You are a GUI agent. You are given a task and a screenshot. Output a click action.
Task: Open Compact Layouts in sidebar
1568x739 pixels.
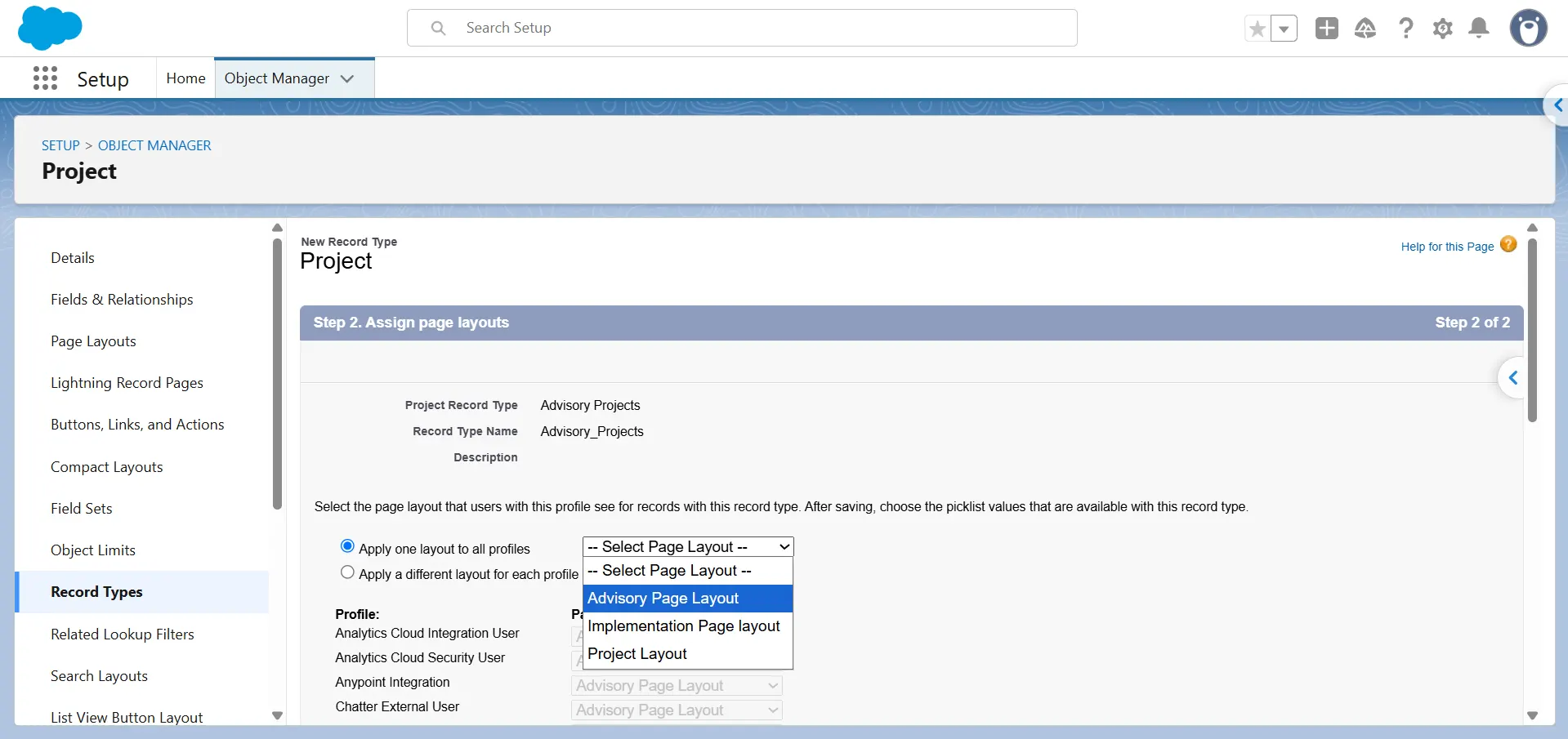107,467
